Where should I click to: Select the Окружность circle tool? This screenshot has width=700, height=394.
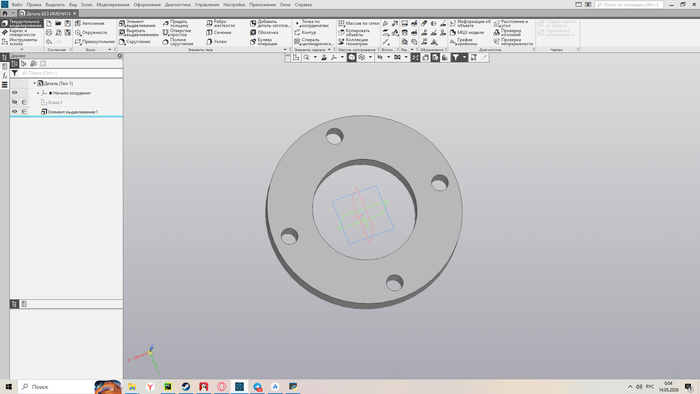91,33
